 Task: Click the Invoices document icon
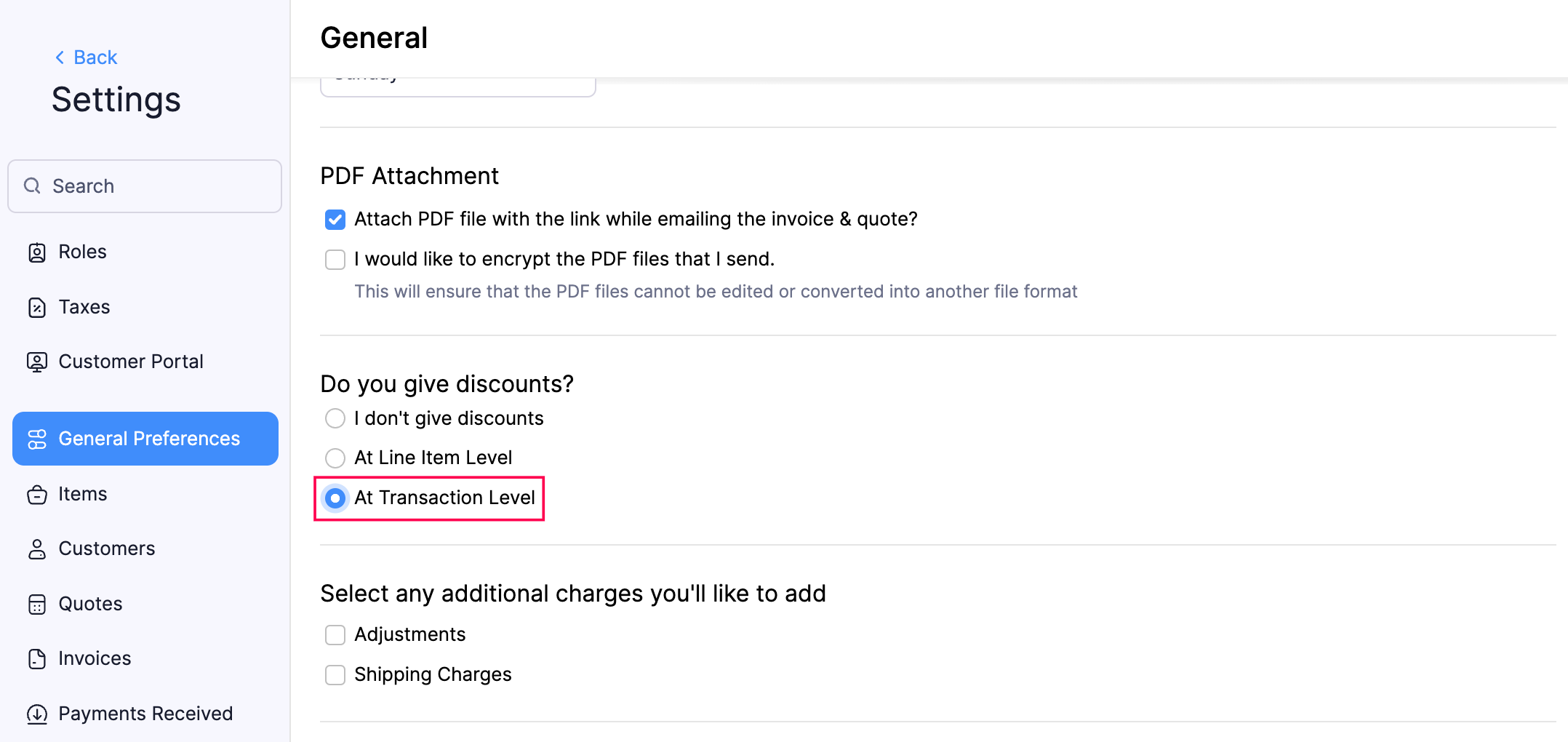tap(38, 659)
